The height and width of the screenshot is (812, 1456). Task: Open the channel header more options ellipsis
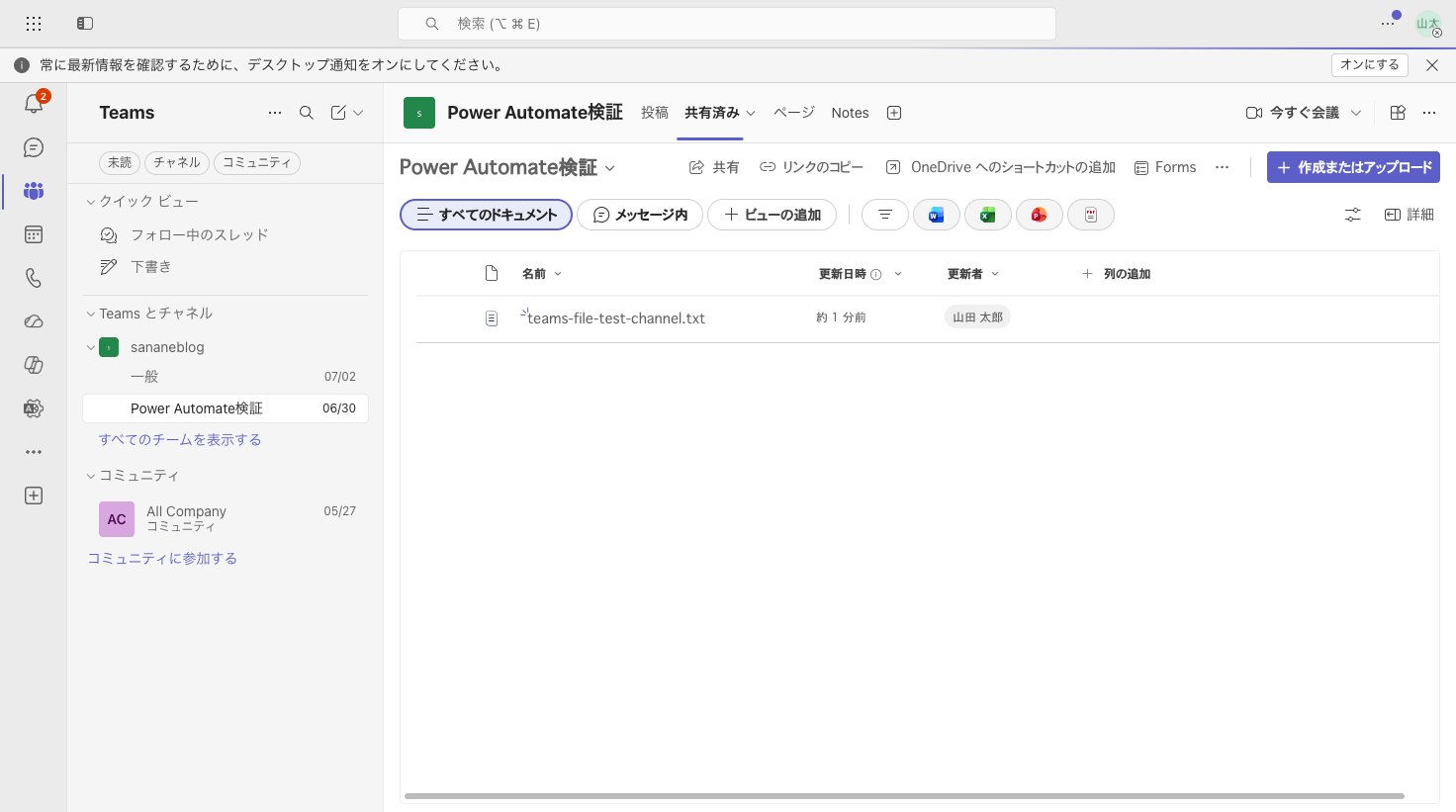click(x=1429, y=113)
